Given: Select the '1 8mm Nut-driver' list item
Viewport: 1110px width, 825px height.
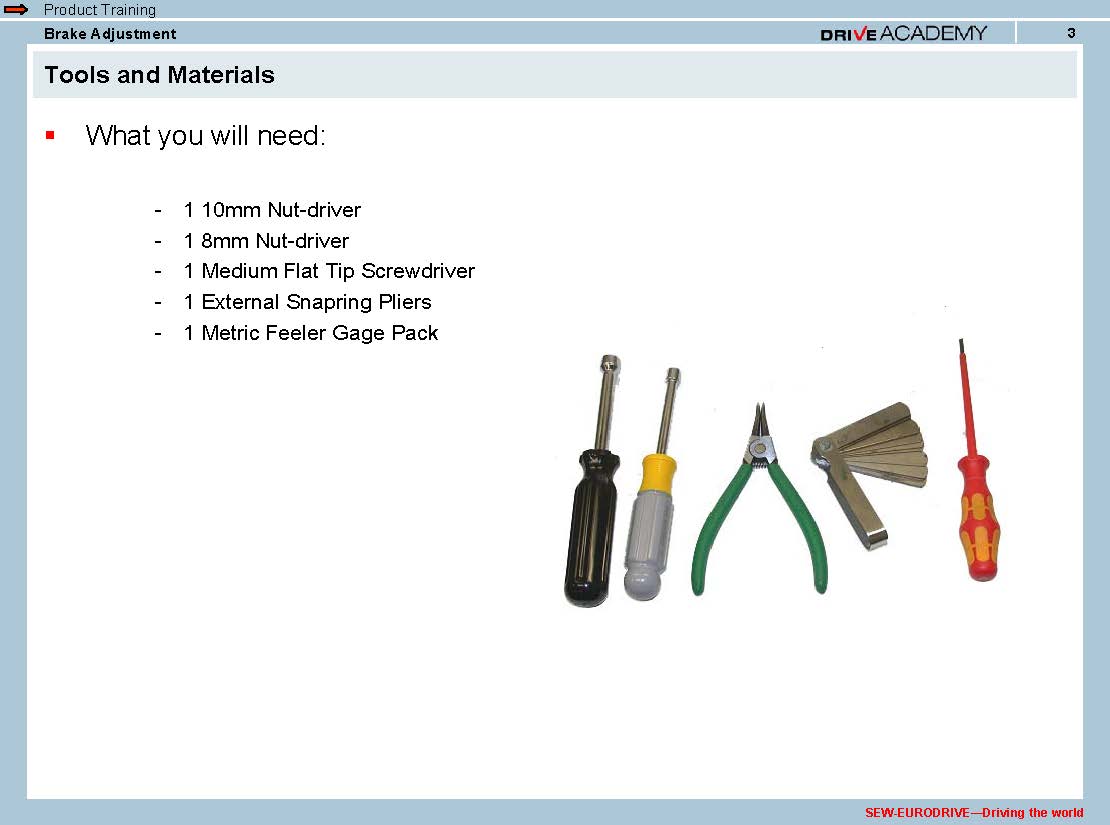Looking at the screenshot, I should point(266,241).
